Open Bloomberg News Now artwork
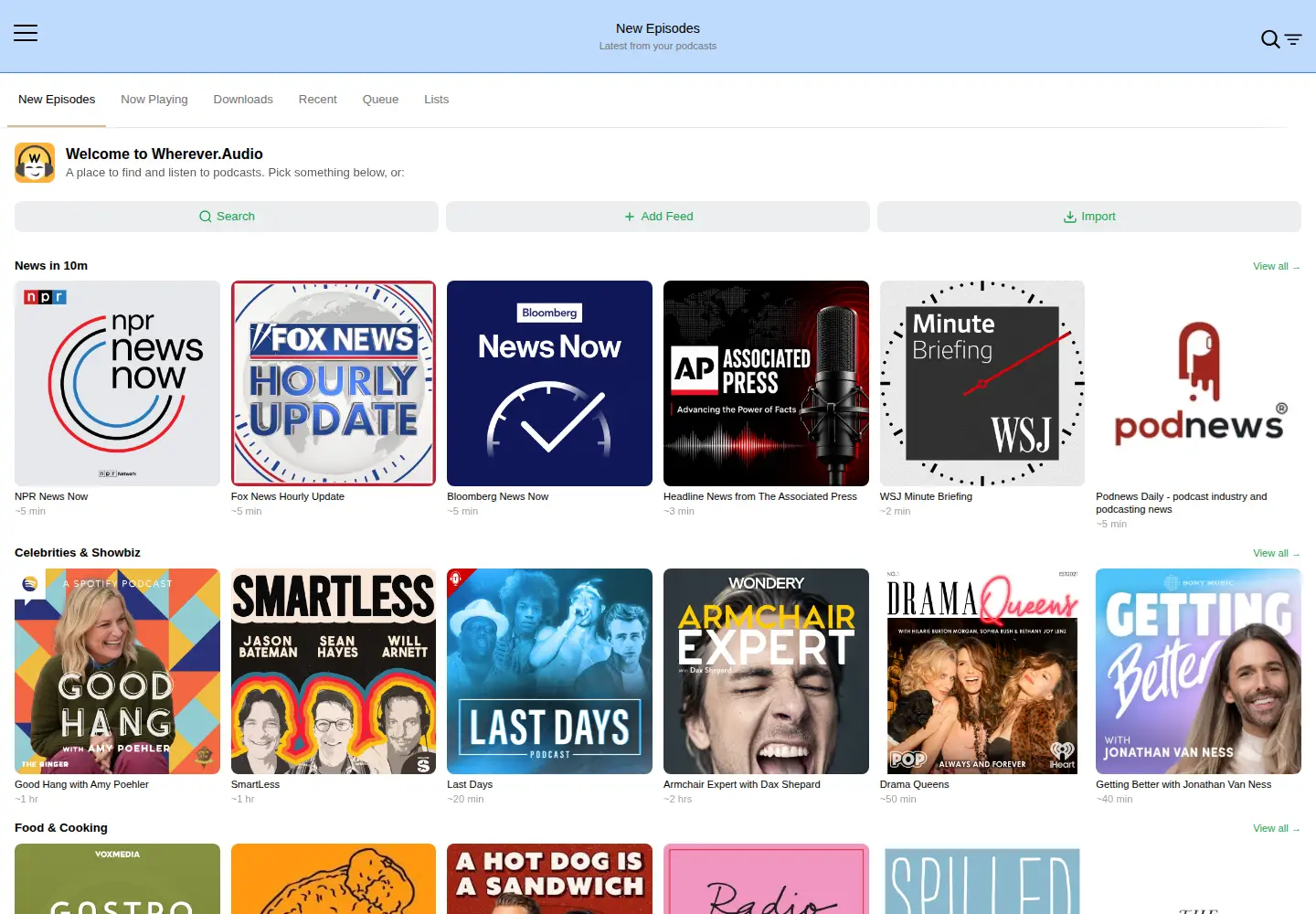The height and width of the screenshot is (914, 1316). (x=549, y=383)
